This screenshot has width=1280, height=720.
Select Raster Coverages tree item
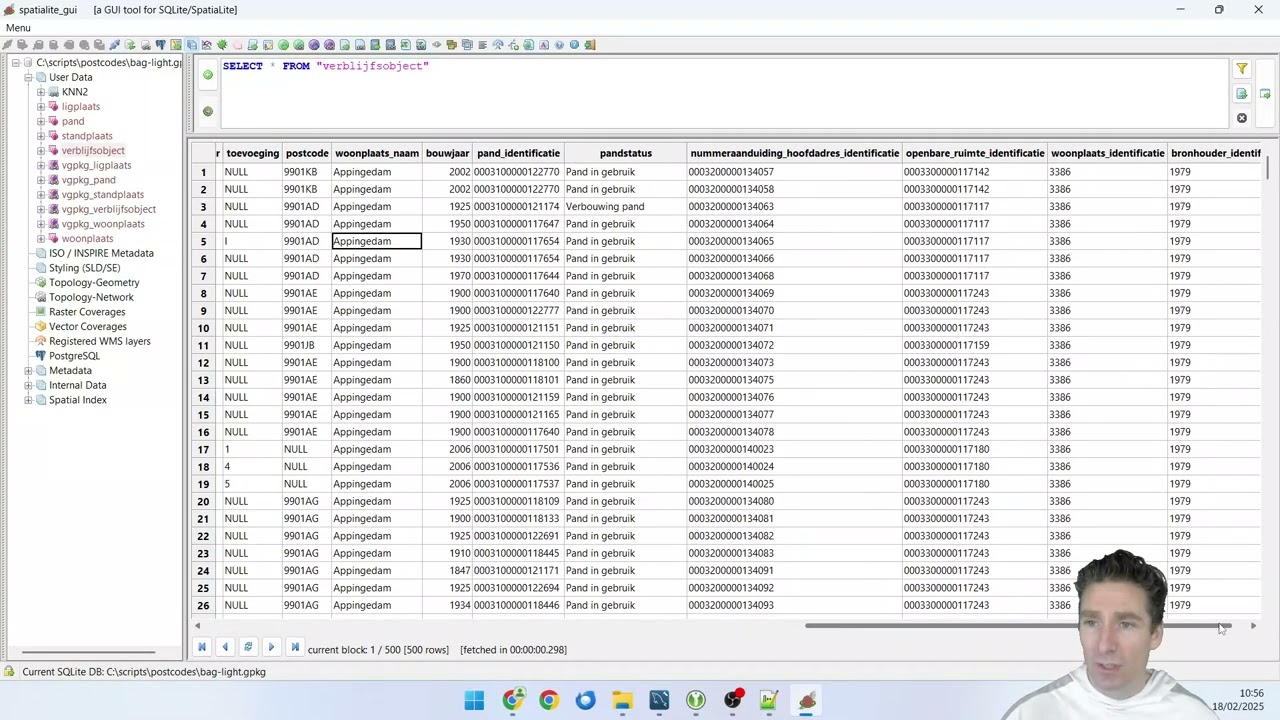[x=87, y=312]
